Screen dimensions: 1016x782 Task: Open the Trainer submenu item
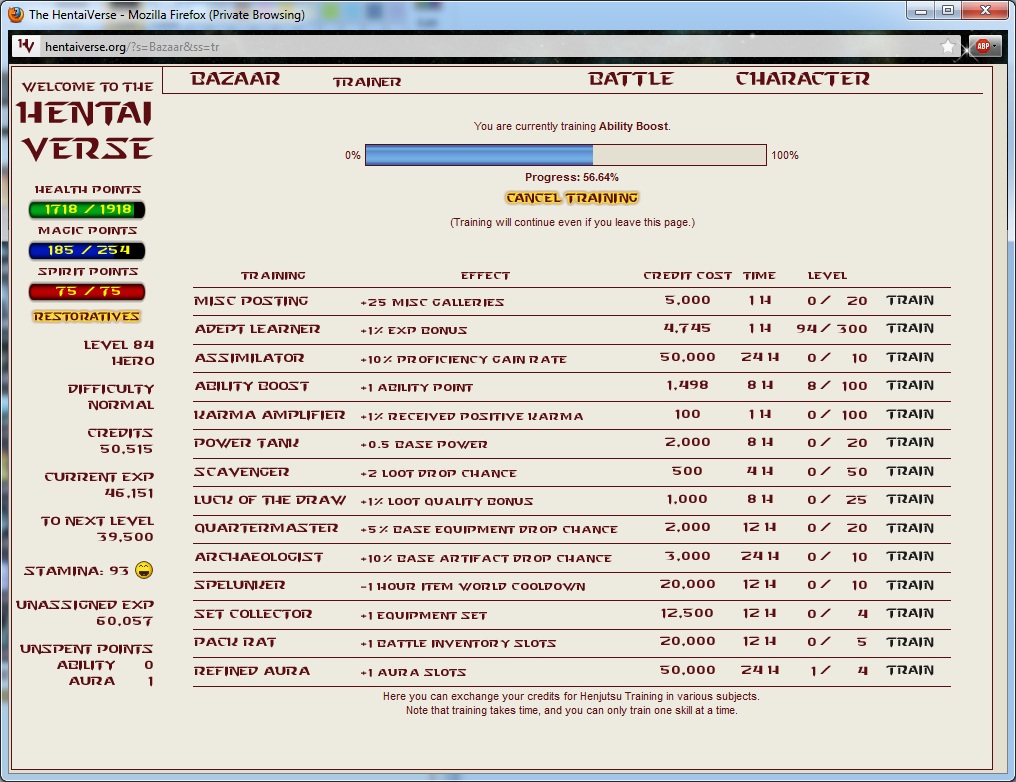367,82
